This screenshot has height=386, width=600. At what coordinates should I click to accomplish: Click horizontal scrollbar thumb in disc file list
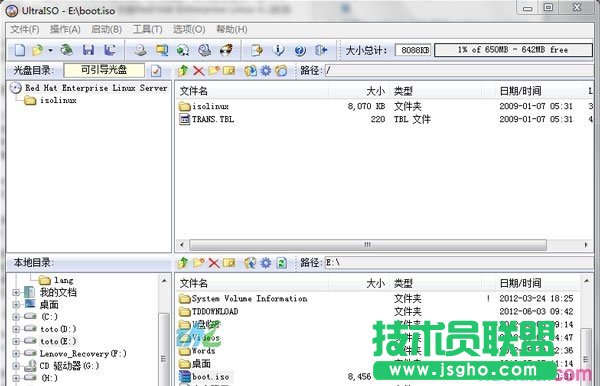(368, 244)
